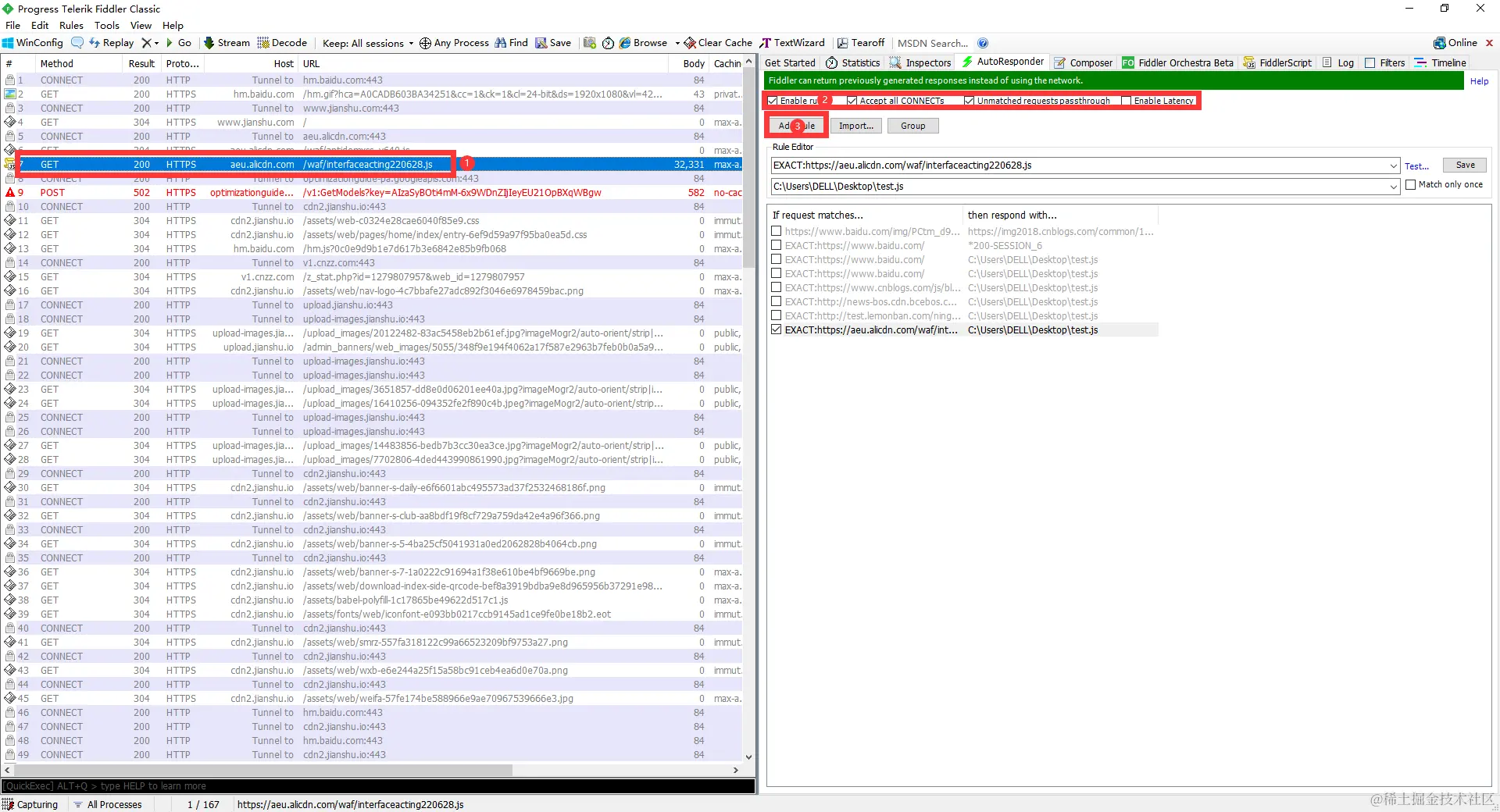Toggle Decode in the toolbar
The height and width of the screenshot is (812, 1500).
point(282,43)
